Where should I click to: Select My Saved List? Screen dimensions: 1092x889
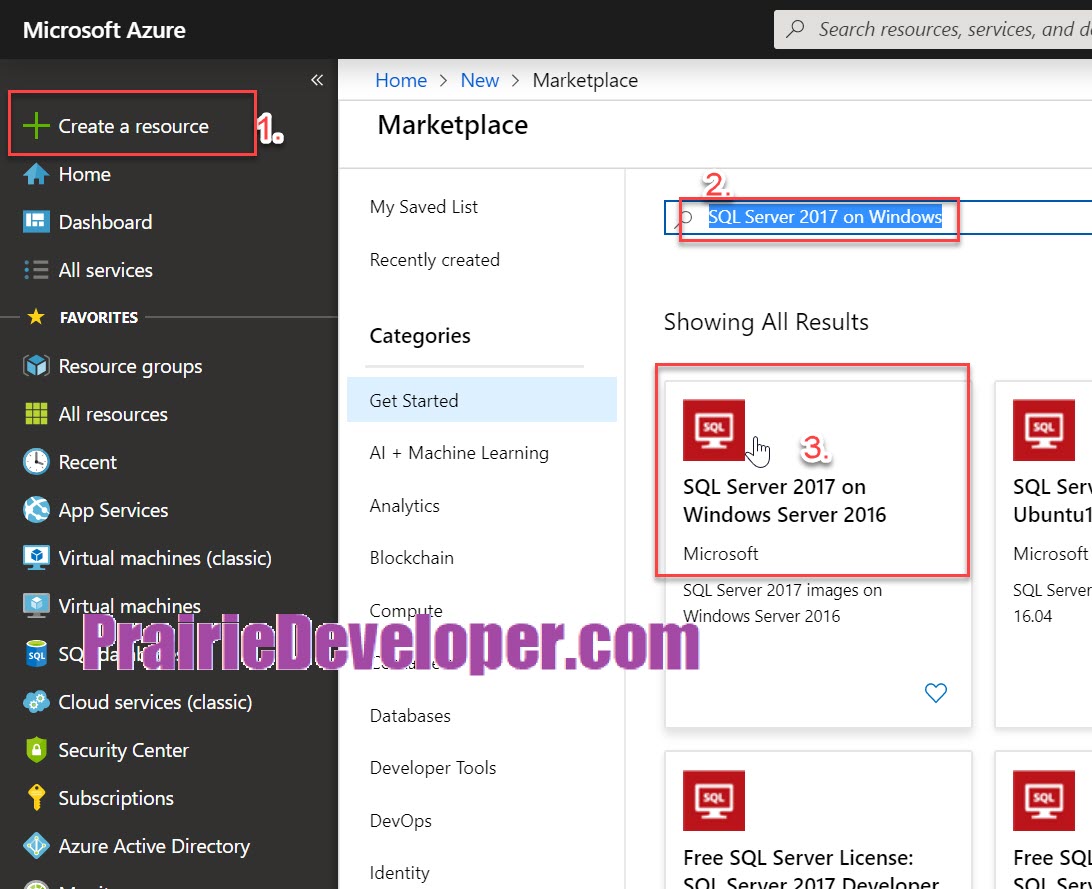pyautogui.click(x=423, y=207)
